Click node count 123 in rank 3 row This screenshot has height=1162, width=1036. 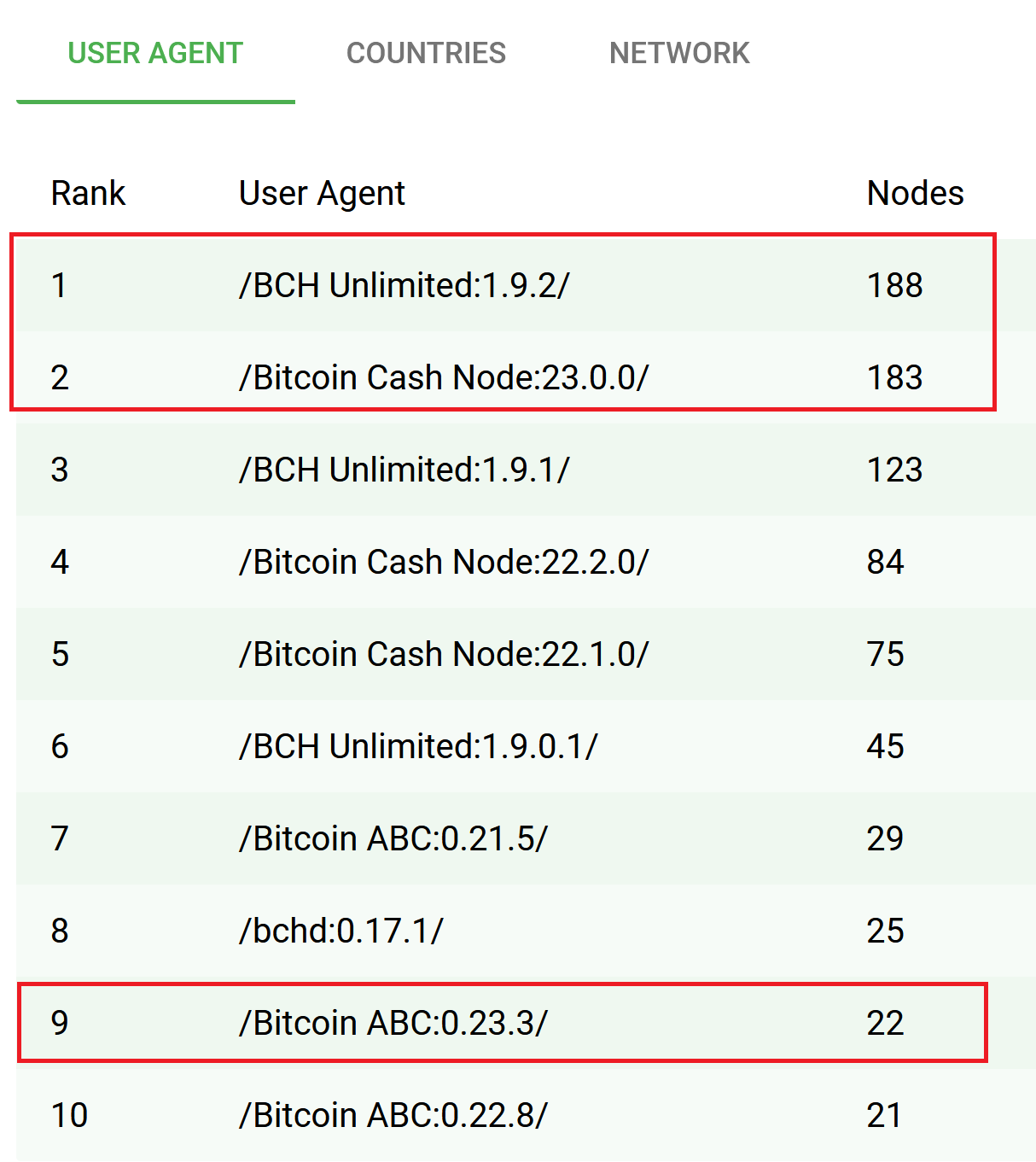[894, 470]
